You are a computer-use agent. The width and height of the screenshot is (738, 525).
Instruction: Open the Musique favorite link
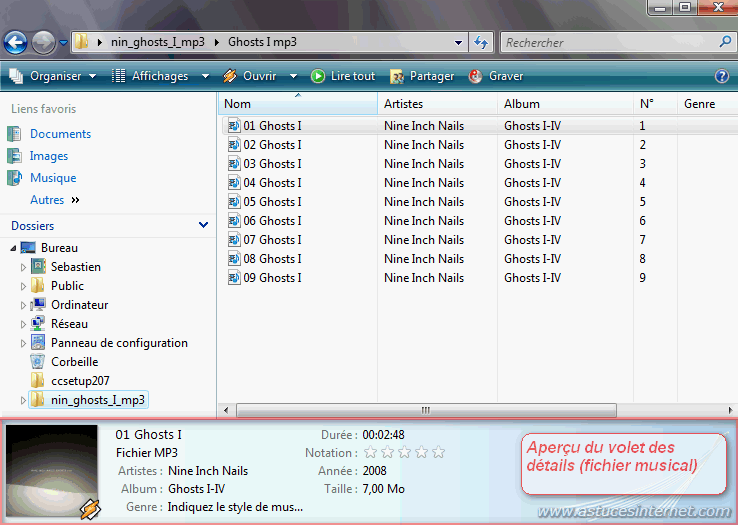coord(53,178)
